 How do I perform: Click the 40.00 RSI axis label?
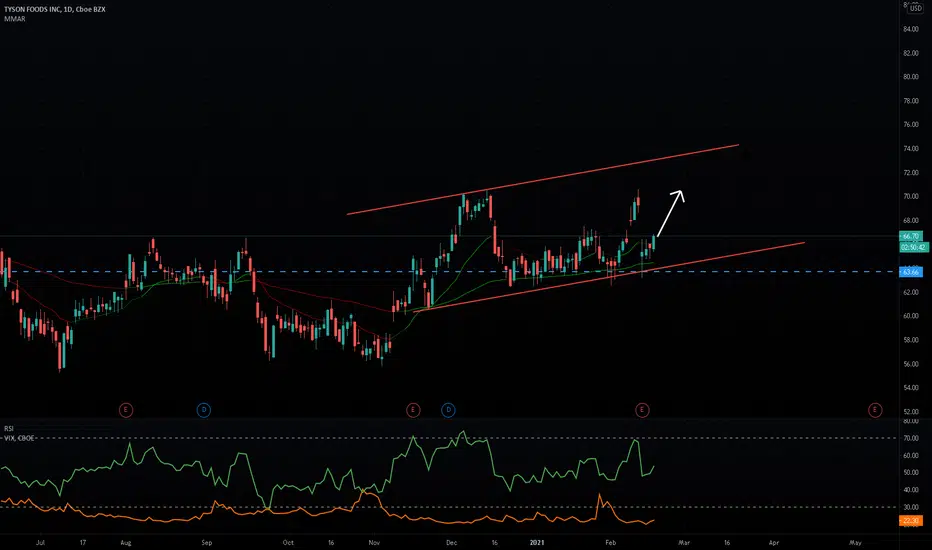(911, 490)
